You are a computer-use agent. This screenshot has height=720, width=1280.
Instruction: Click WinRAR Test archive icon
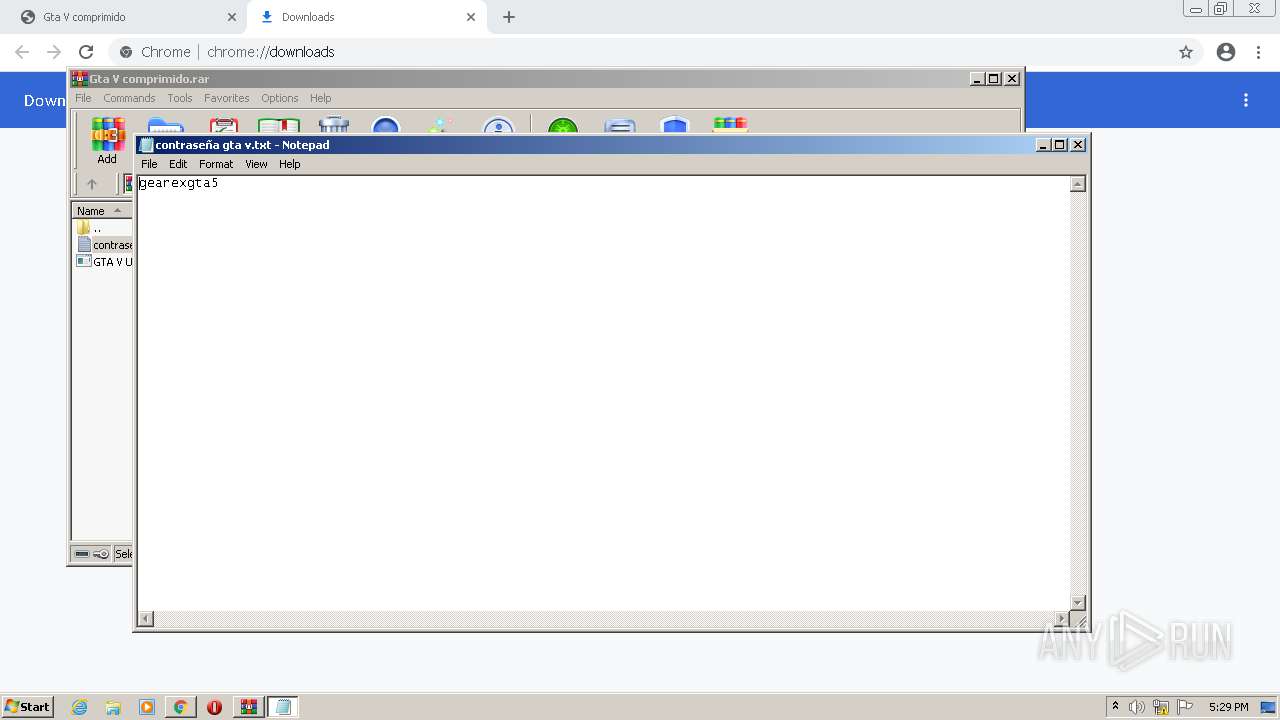coord(223,126)
